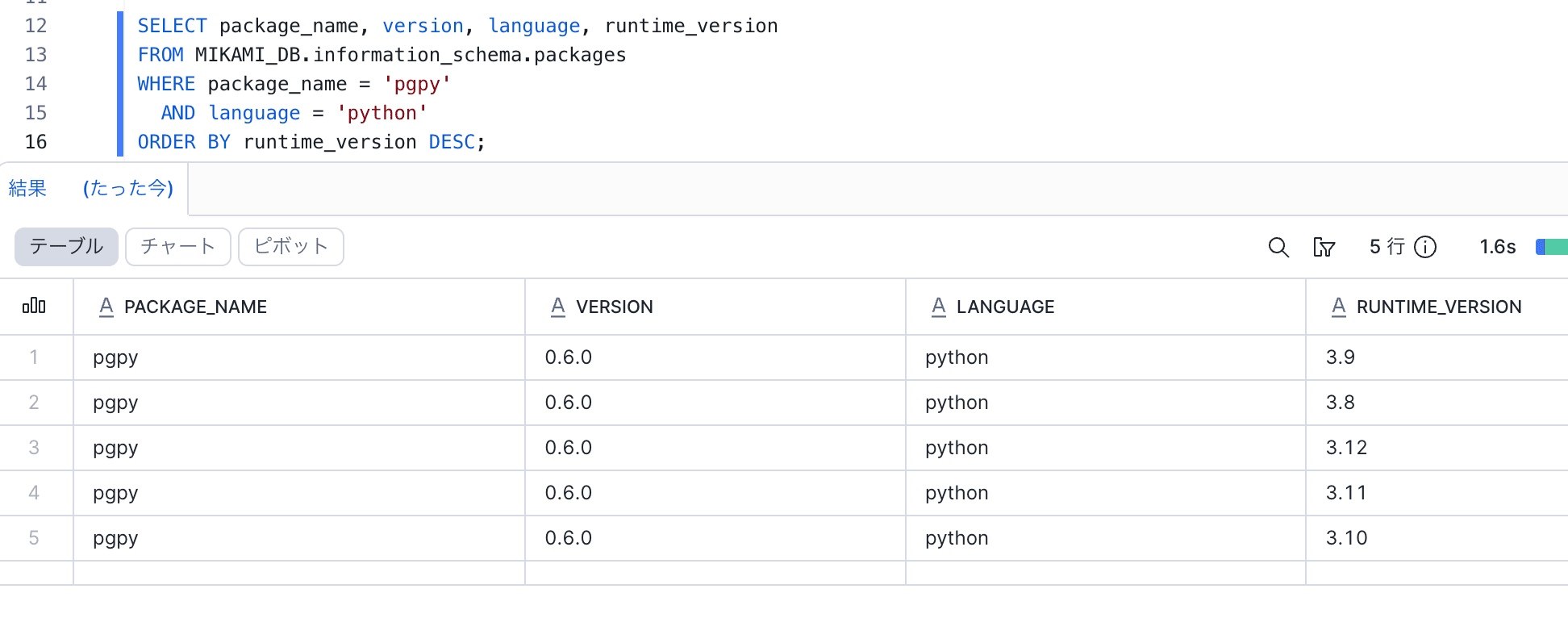Click editor line number 12
This screenshot has height=618, width=1568.
[x=35, y=26]
